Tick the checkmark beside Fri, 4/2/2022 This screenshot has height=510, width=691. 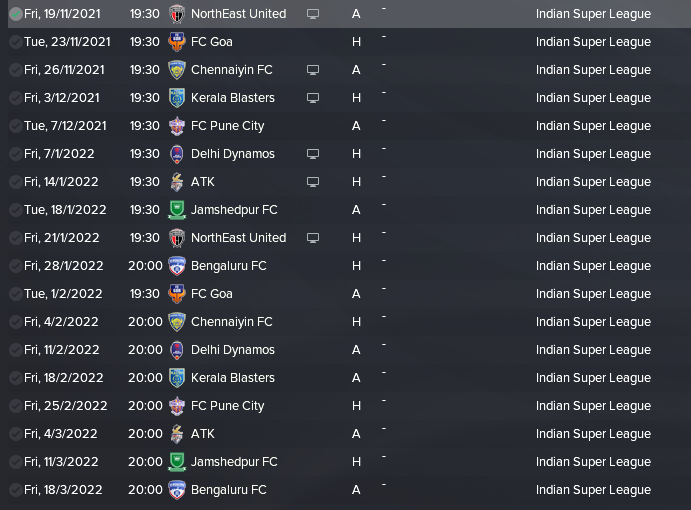[16, 322]
